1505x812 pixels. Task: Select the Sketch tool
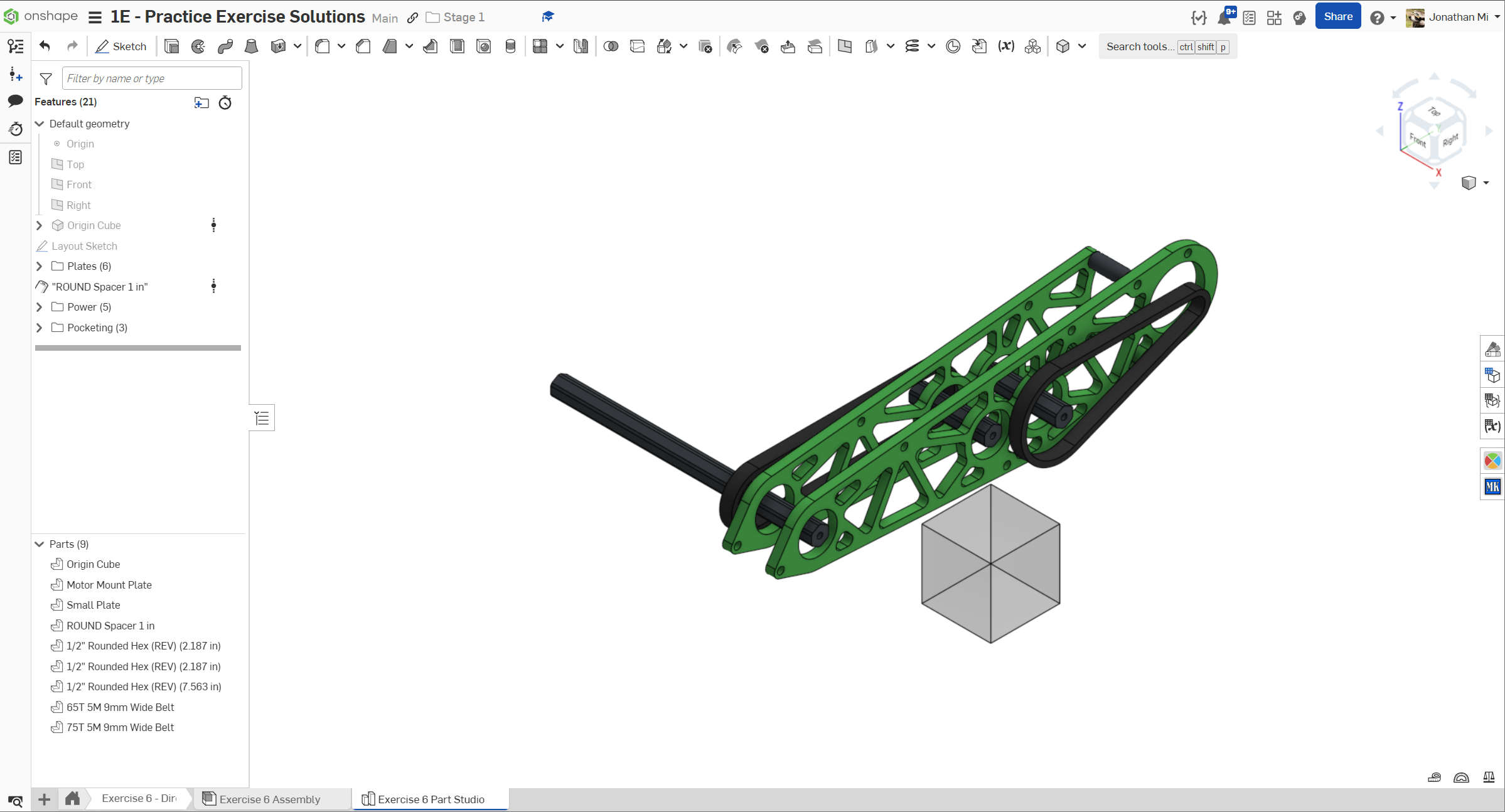click(121, 46)
